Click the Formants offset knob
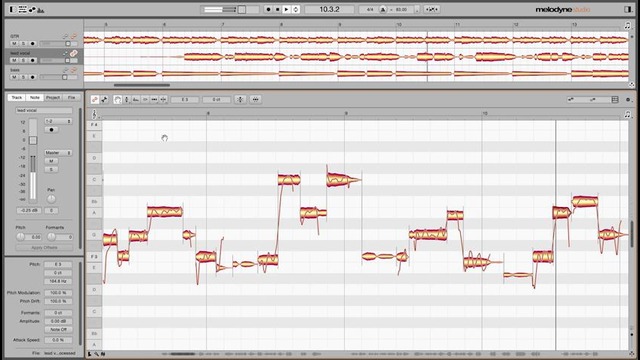The height and width of the screenshot is (360, 640). (51, 237)
